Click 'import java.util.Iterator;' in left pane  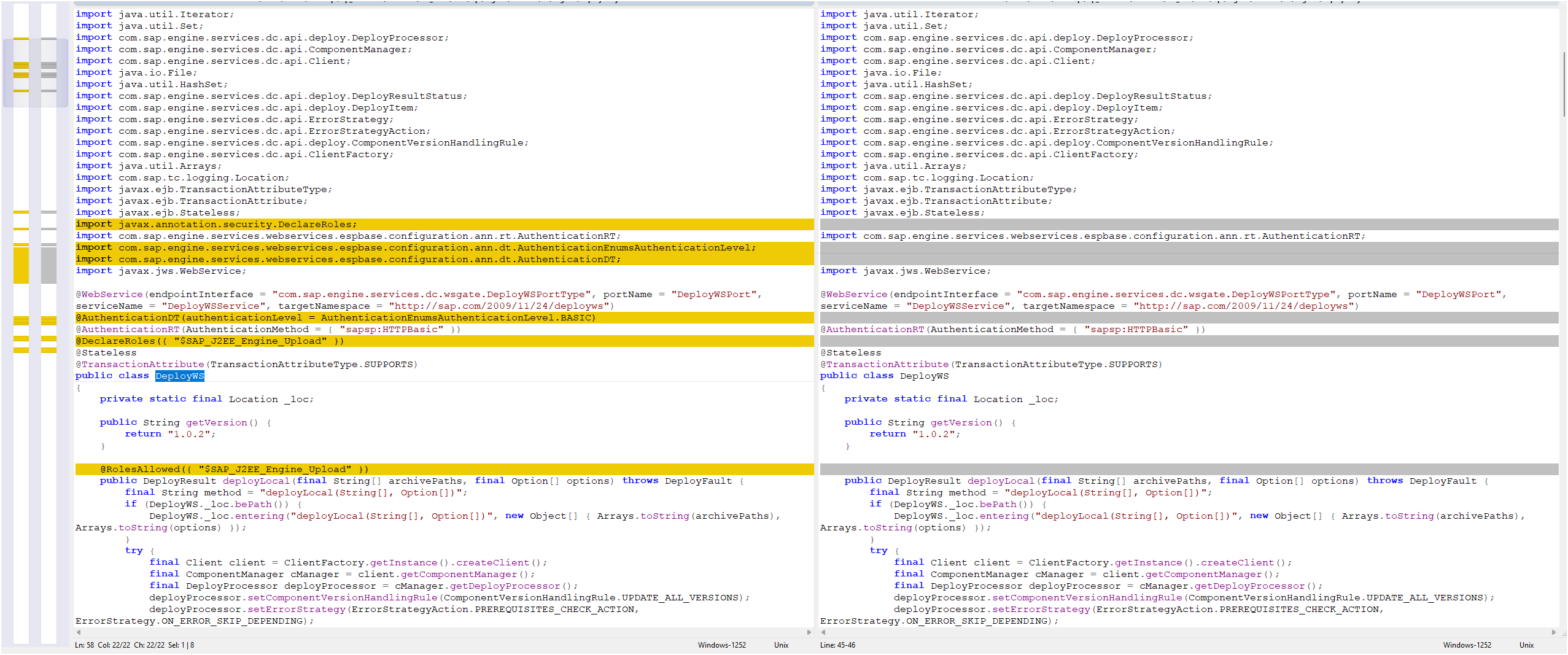click(155, 14)
